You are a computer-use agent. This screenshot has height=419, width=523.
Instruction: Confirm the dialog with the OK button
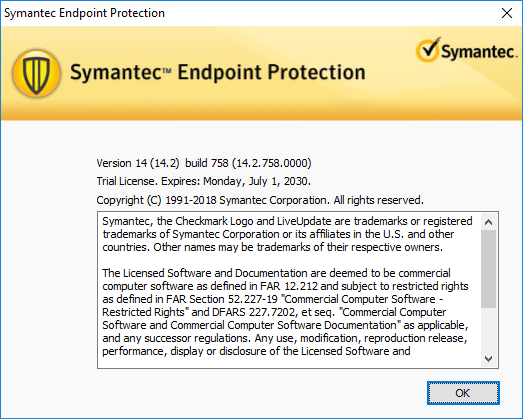tap(463, 393)
